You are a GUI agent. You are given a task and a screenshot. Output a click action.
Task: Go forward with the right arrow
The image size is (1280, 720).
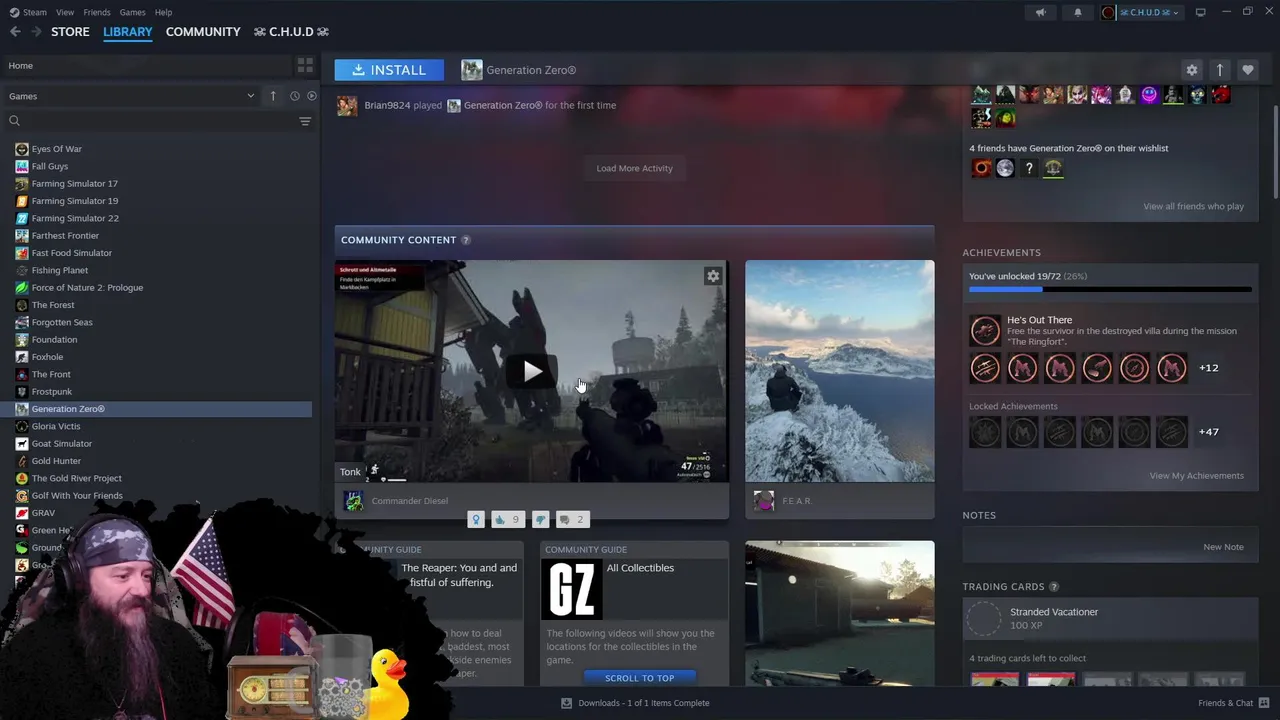pyautogui.click(x=36, y=32)
